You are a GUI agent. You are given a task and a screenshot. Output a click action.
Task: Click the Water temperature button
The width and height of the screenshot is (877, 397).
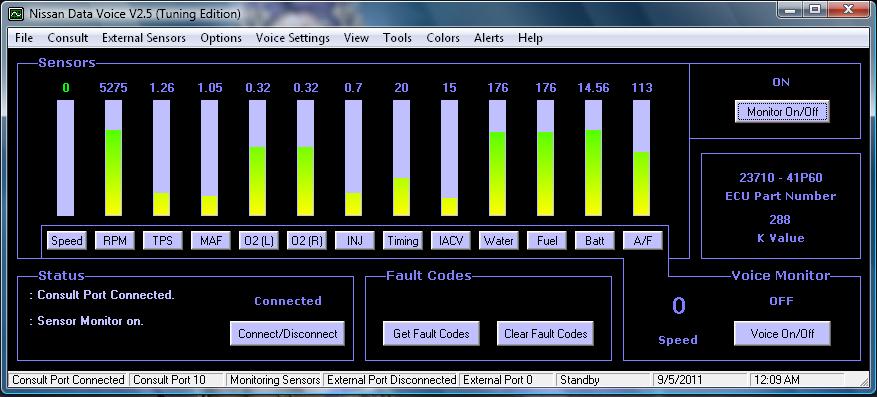coord(499,241)
